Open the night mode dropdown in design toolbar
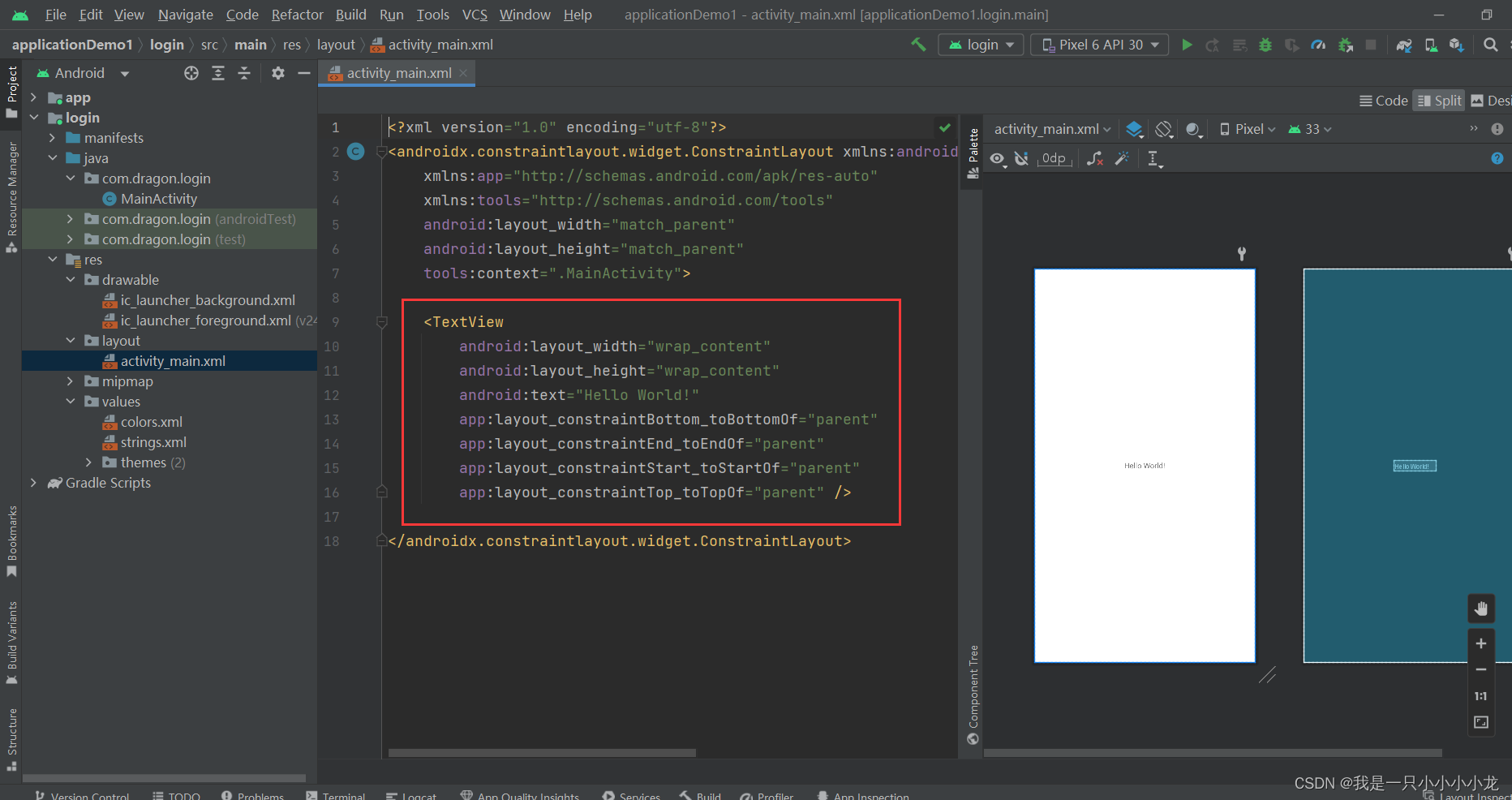Image resolution: width=1512 pixels, height=800 pixels. (x=1194, y=129)
